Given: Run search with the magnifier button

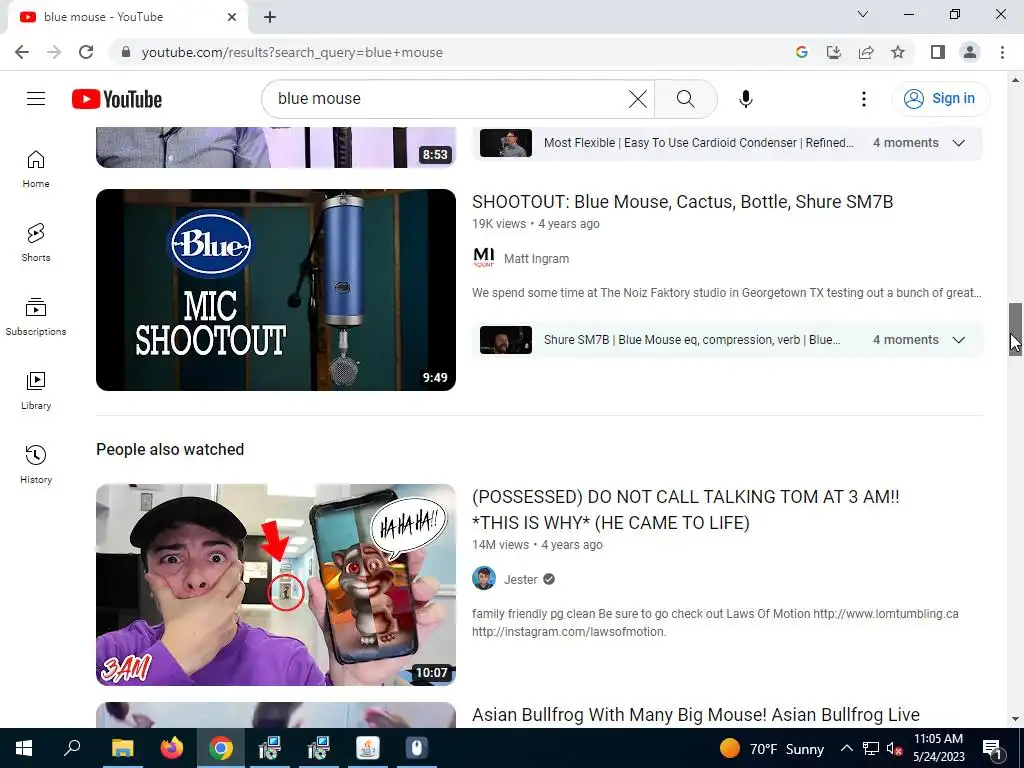Looking at the screenshot, I should [685, 99].
